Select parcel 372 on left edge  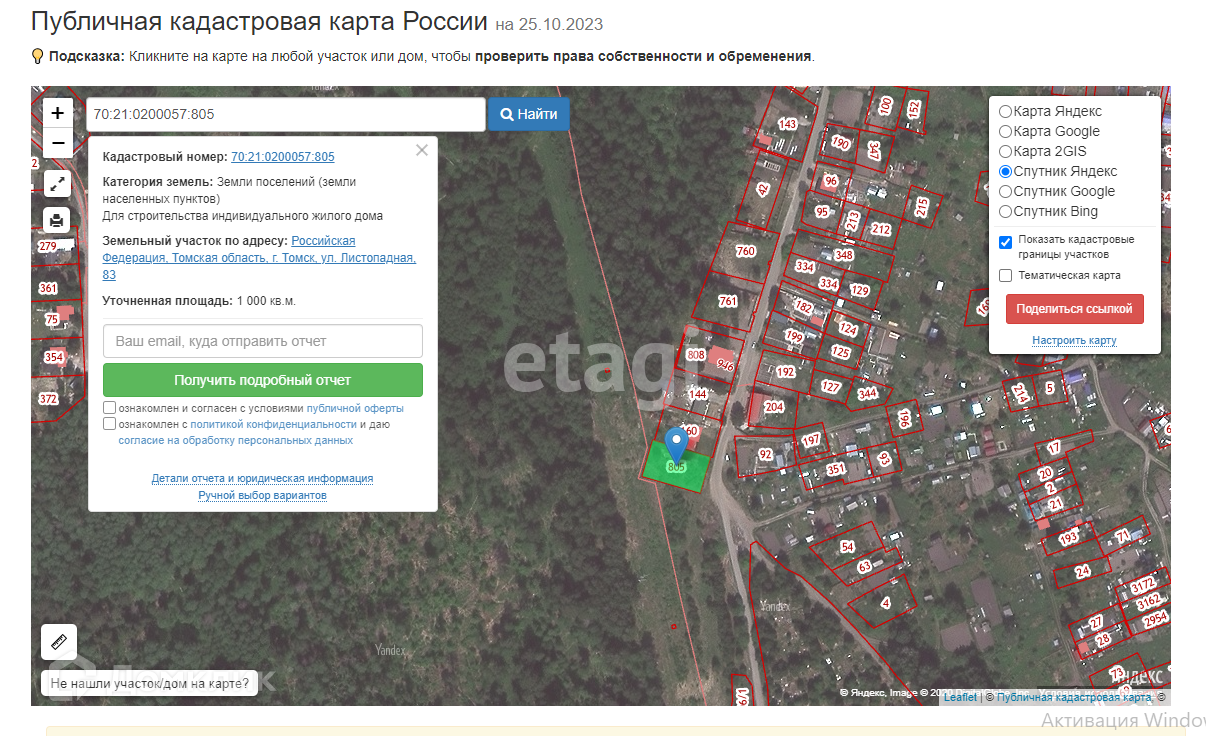(48, 398)
